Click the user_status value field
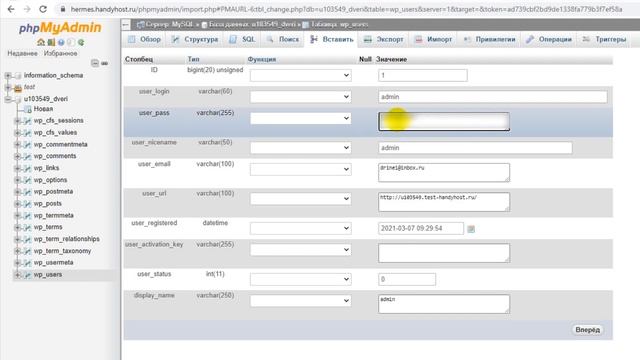The width and height of the screenshot is (640, 360). pos(407,280)
